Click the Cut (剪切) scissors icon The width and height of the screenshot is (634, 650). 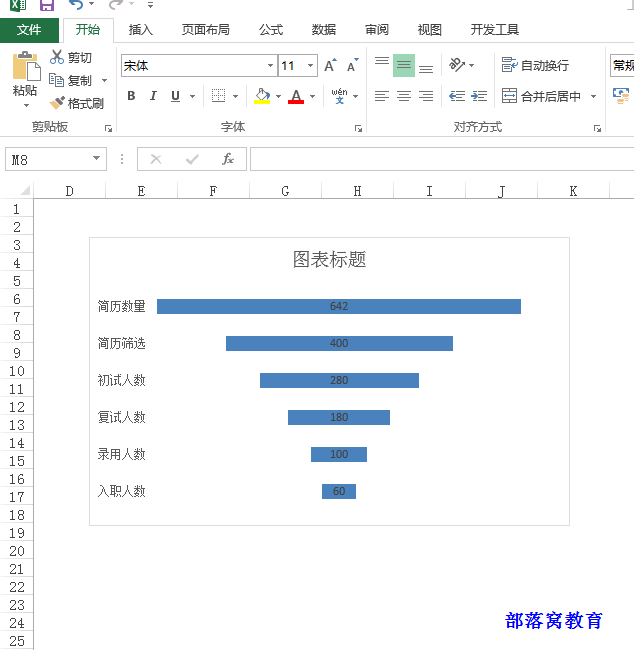coord(56,57)
